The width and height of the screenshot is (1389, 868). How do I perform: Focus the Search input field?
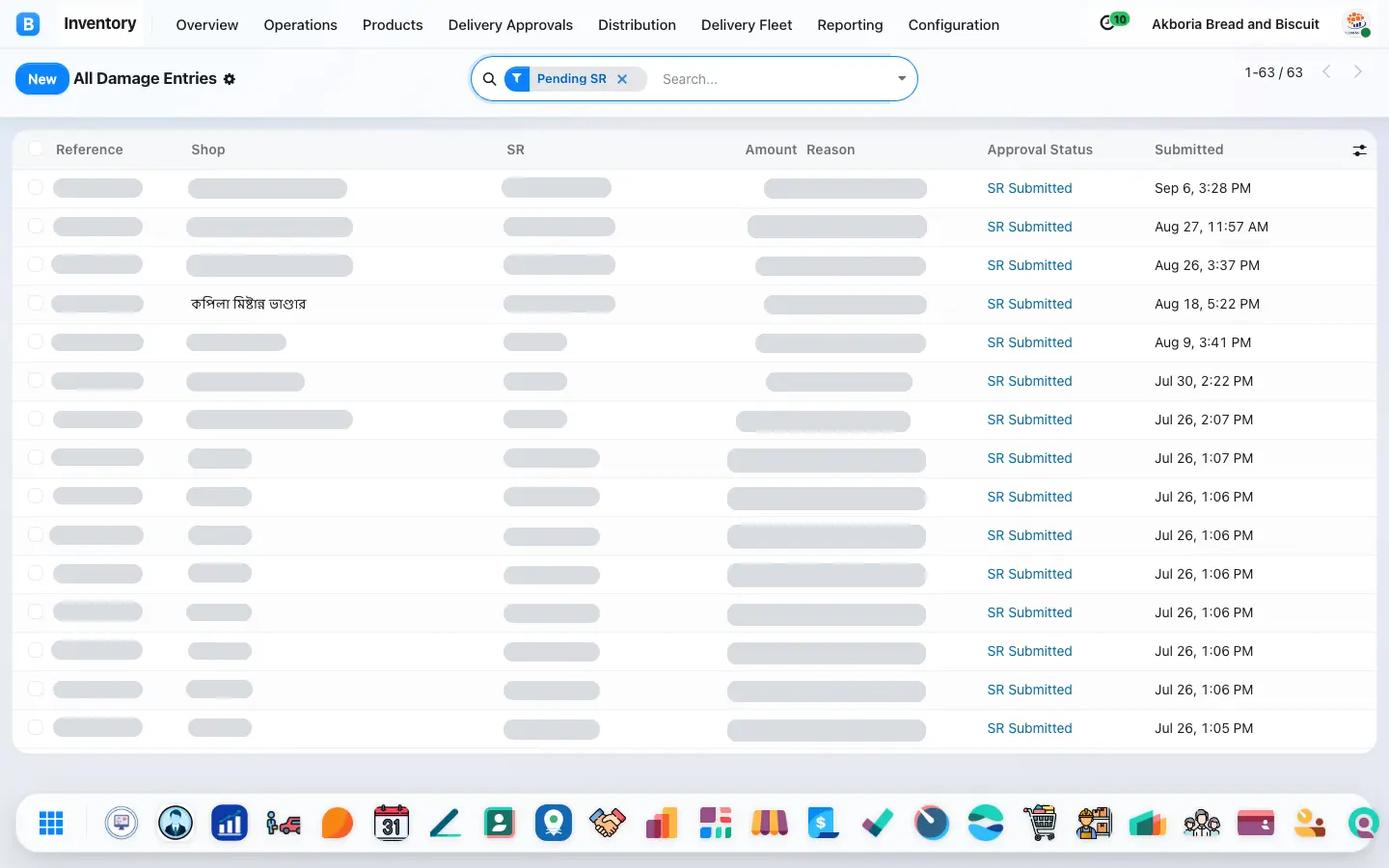click(x=772, y=79)
